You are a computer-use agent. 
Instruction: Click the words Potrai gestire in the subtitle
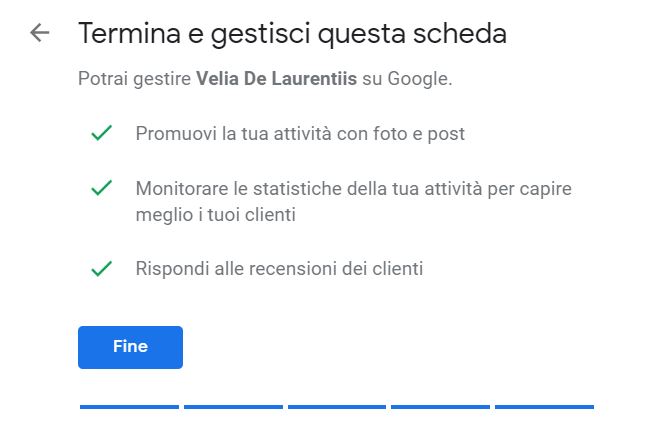click(134, 79)
